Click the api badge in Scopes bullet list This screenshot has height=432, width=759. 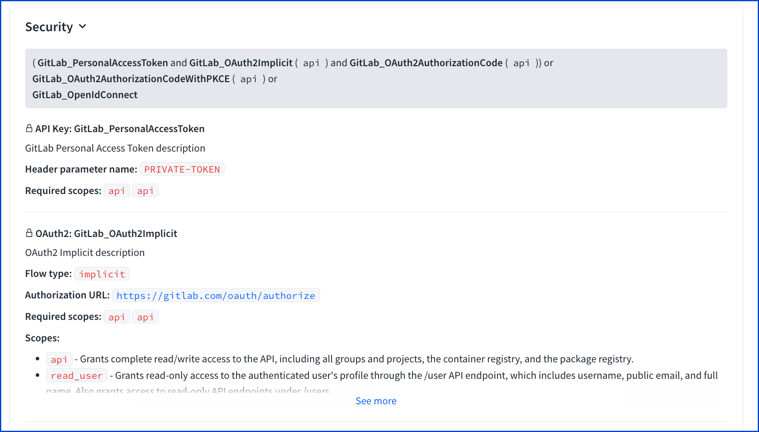click(59, 359)
